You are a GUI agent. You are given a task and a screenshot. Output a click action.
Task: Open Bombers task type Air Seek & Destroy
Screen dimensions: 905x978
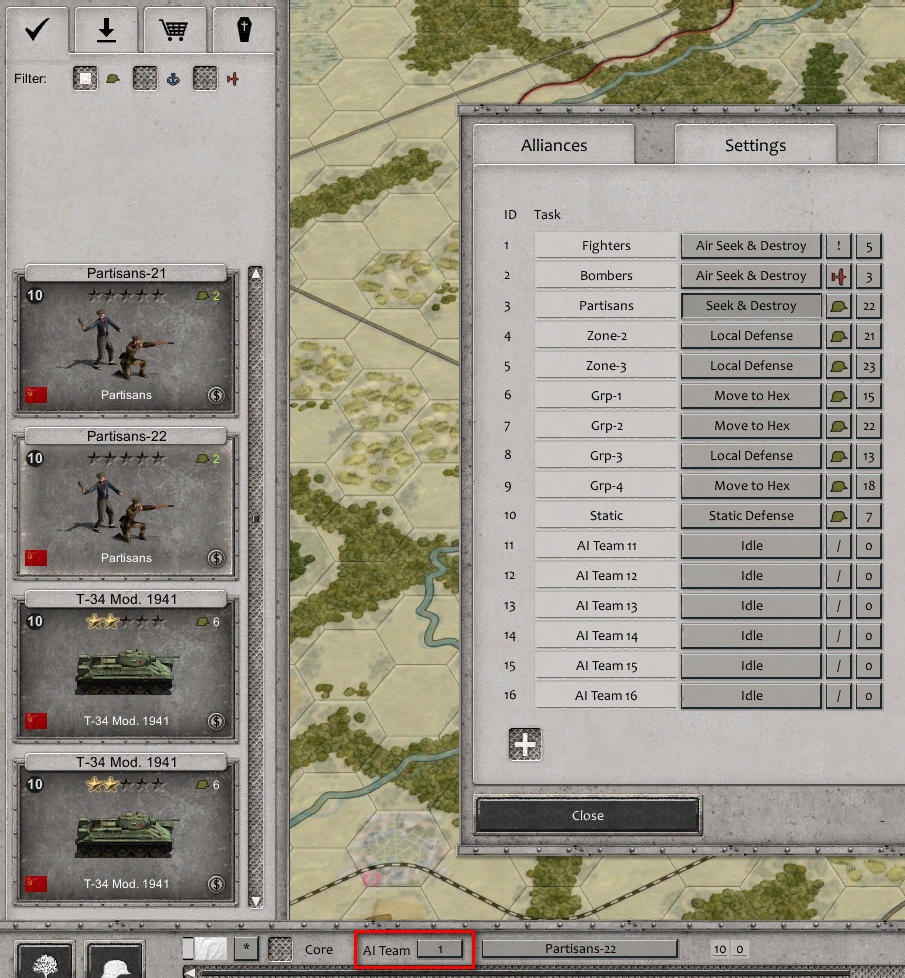[x=751, y=276]
